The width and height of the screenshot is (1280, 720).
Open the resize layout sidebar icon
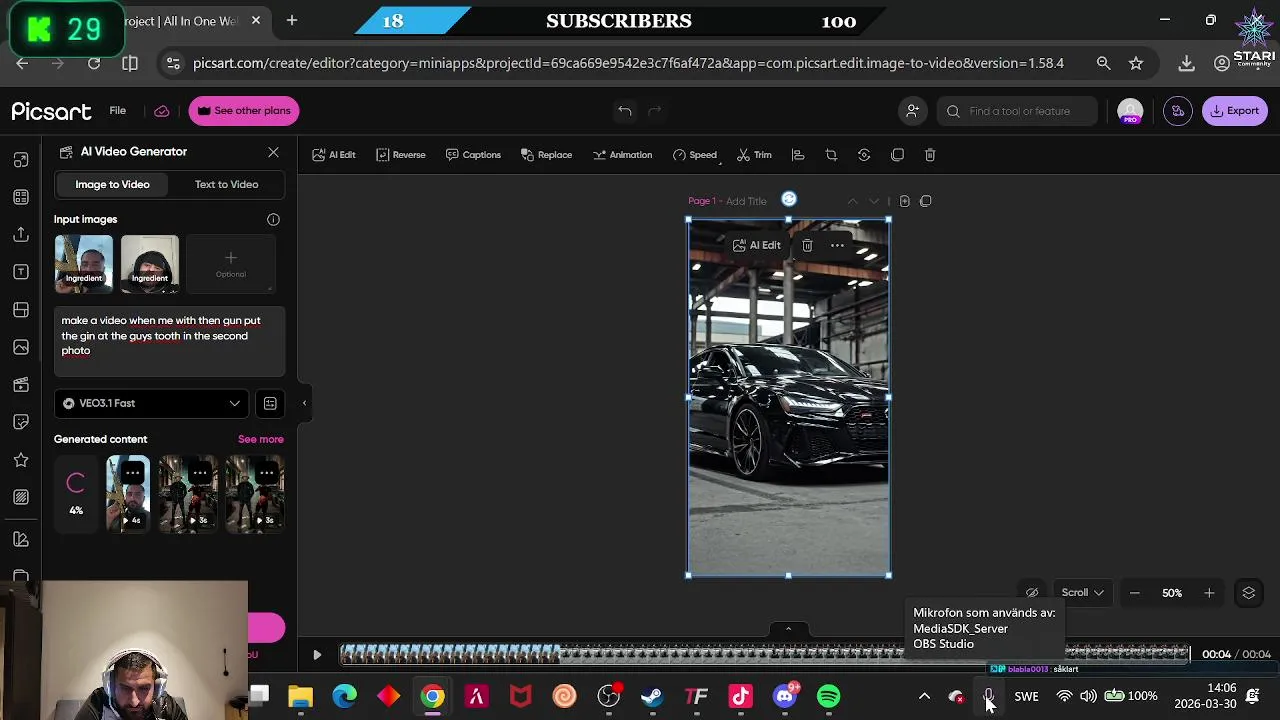pos(21,160)
